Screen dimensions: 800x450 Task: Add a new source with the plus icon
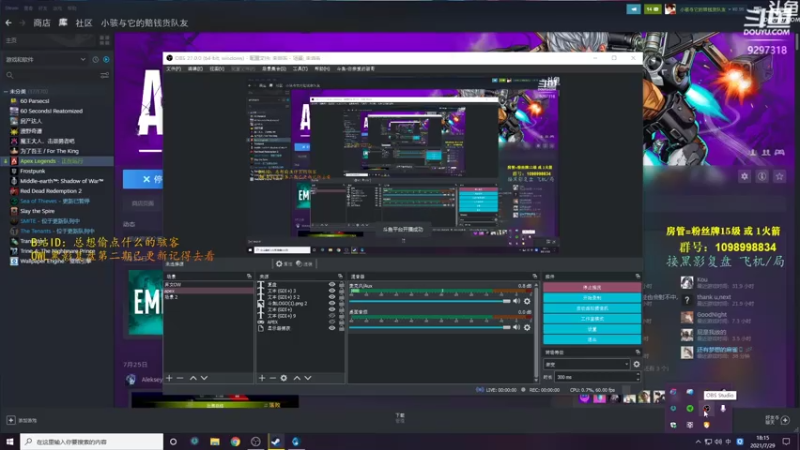[x=262, y=378]
